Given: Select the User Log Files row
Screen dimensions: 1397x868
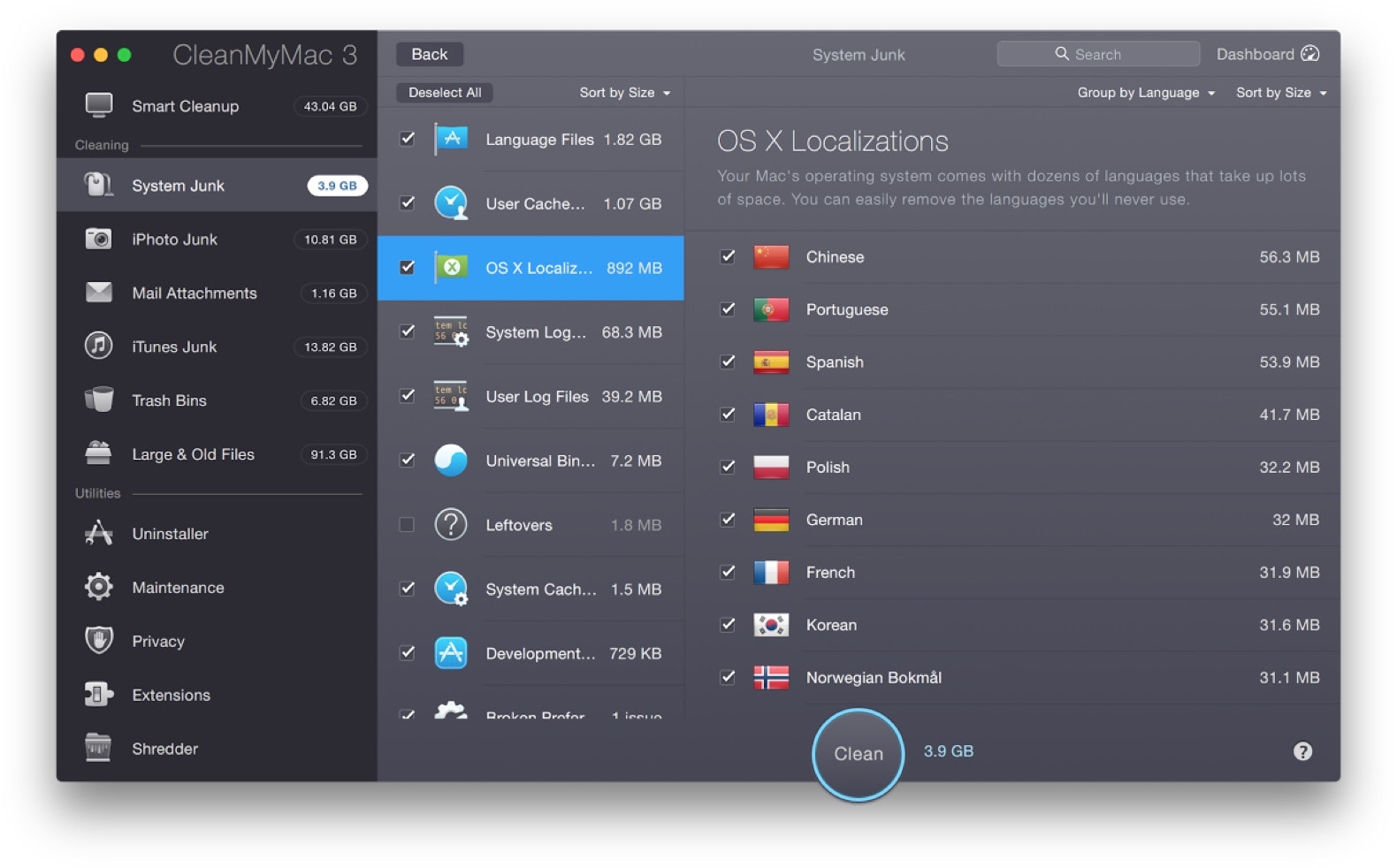Looking at the screenshot, I should [x=531, y=396].
